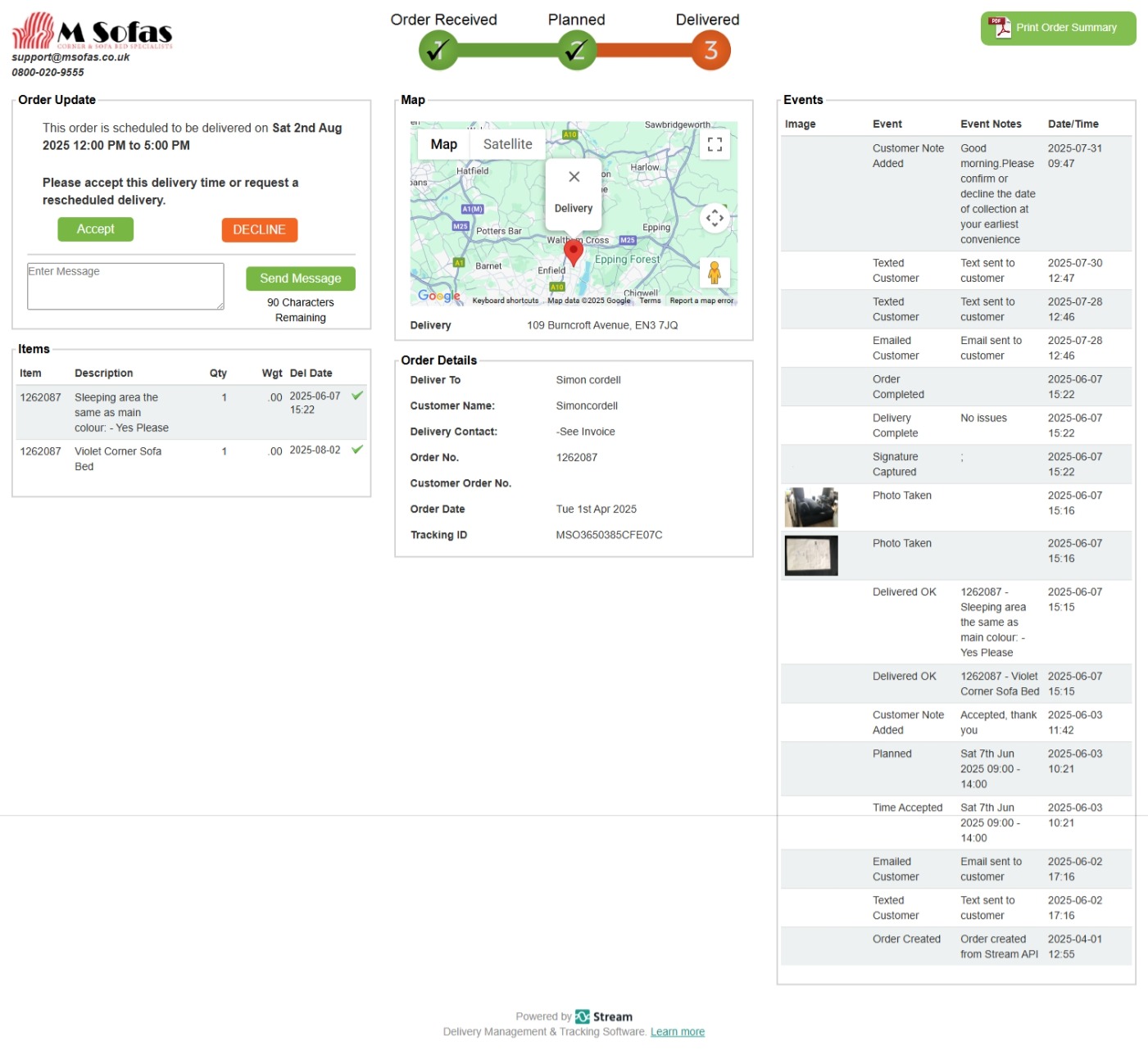Screen dimensions: 1148x1050
Task: Click the Street View pegman icon
Action: (715, 273)
